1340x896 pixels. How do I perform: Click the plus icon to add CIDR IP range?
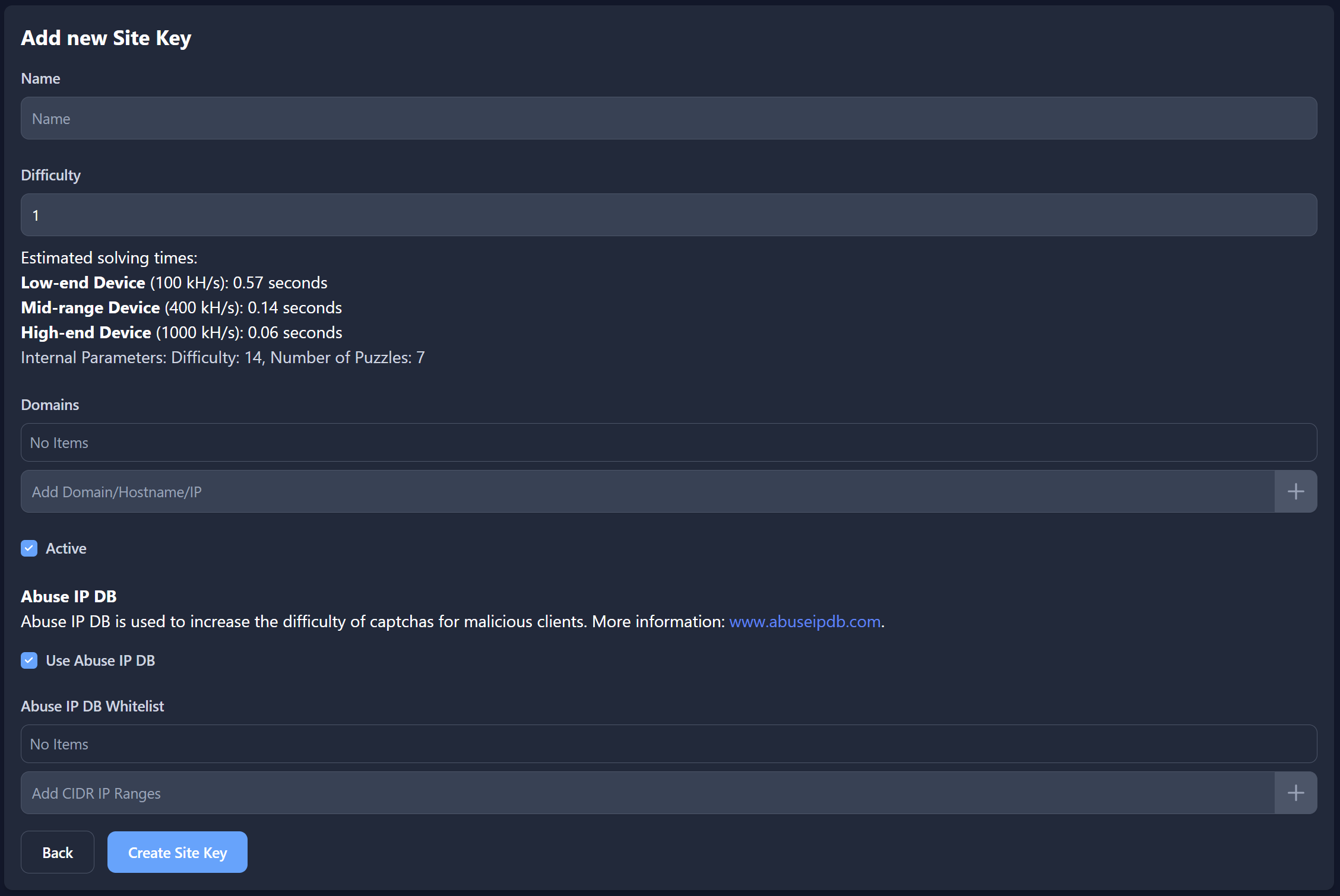pos(1295,792)
